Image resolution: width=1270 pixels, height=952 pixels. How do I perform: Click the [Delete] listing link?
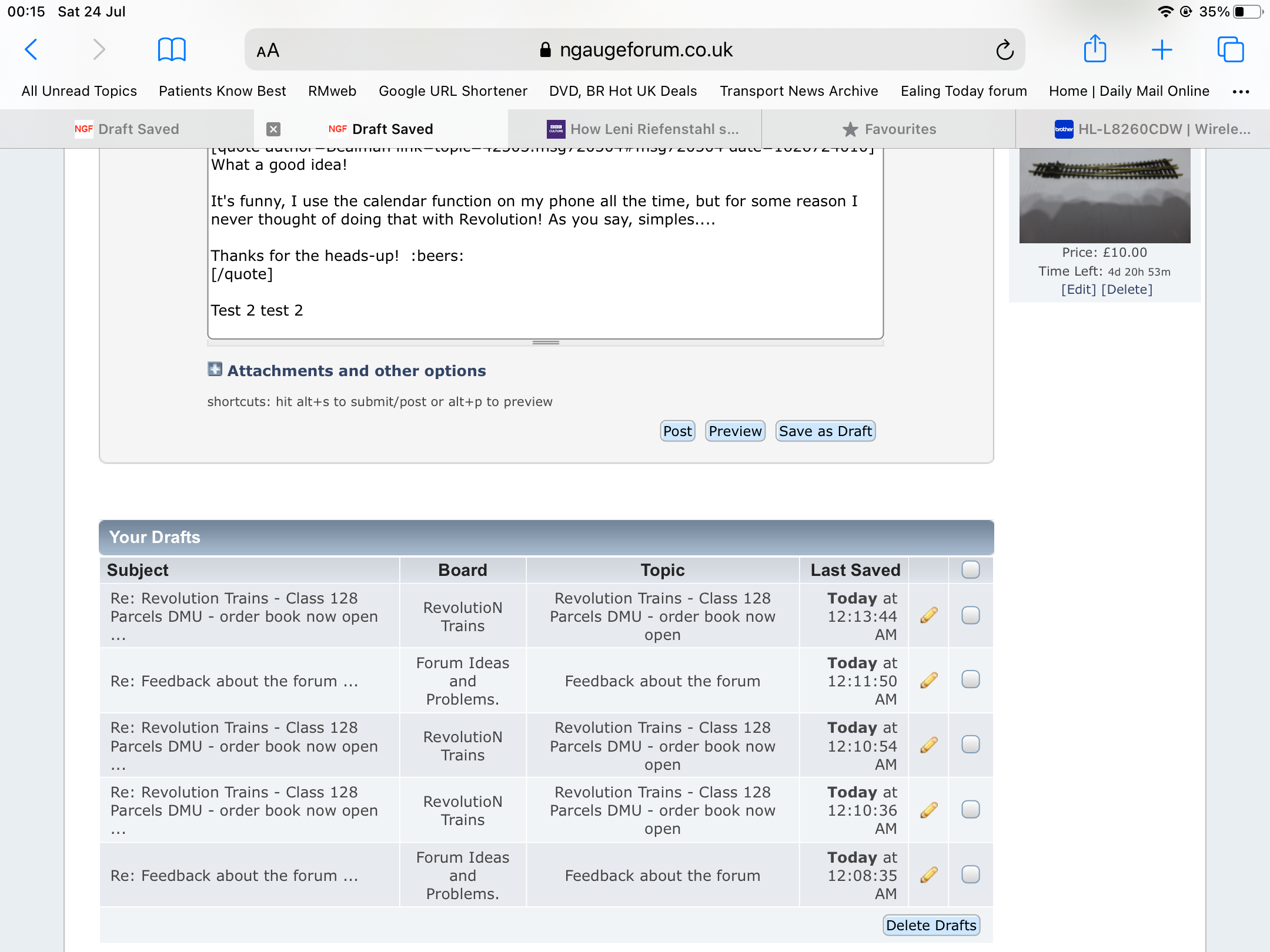tap(1127, 290)
